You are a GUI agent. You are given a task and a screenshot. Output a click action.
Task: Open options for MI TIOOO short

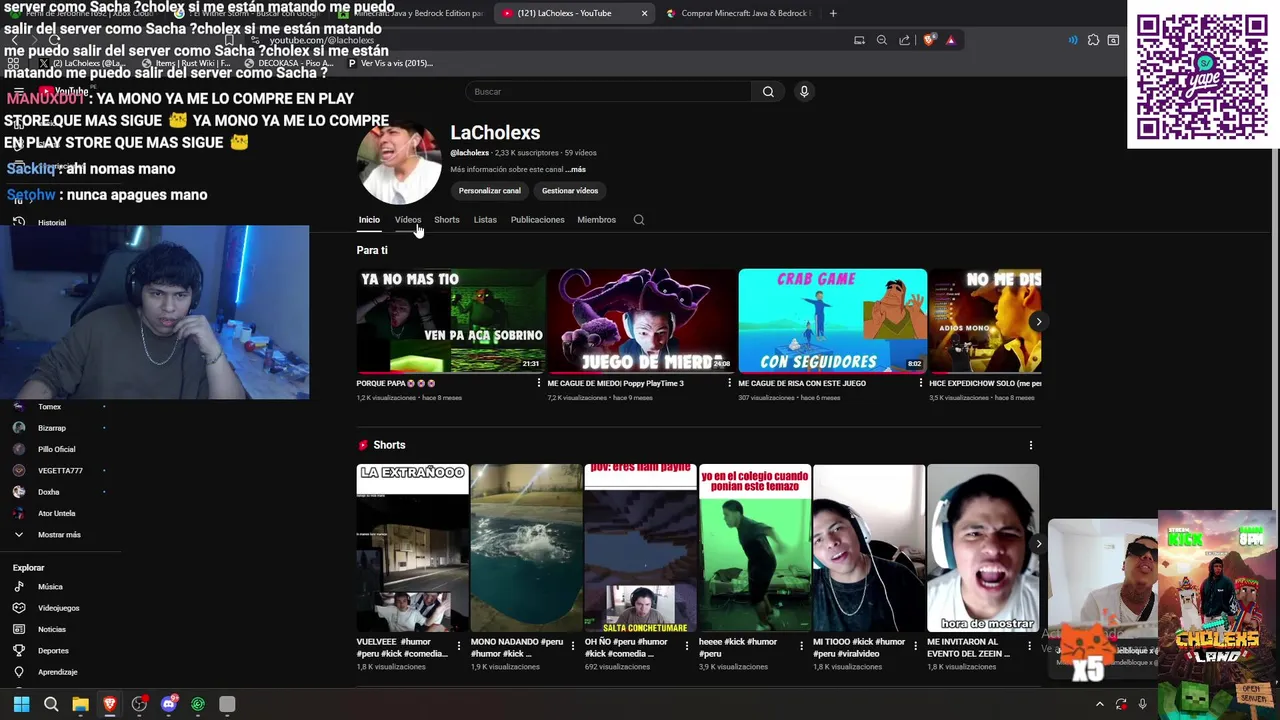915,646
